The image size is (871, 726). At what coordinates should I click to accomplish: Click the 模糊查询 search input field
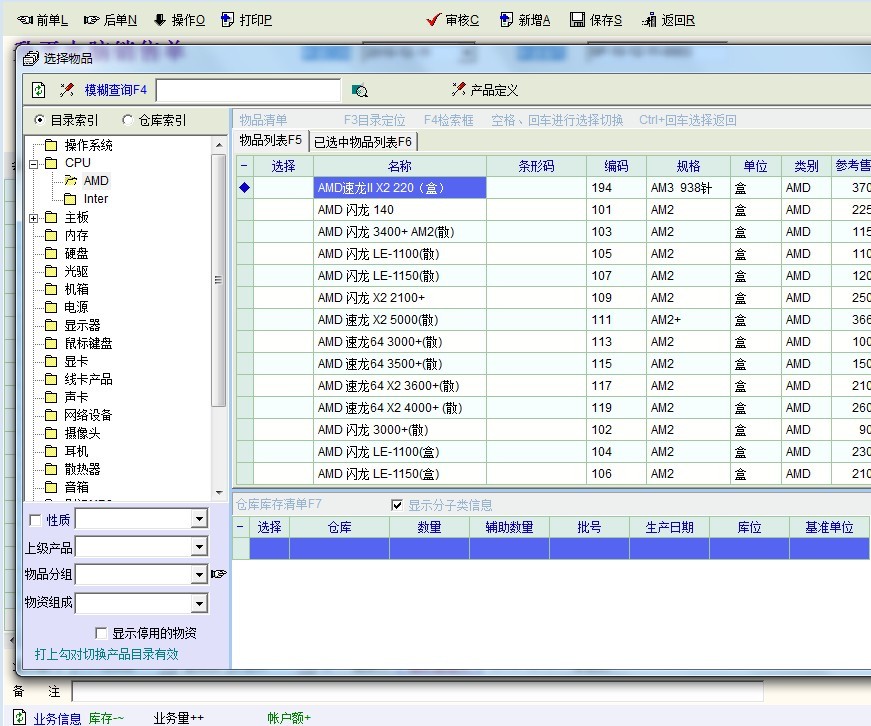tap(248, 91)
